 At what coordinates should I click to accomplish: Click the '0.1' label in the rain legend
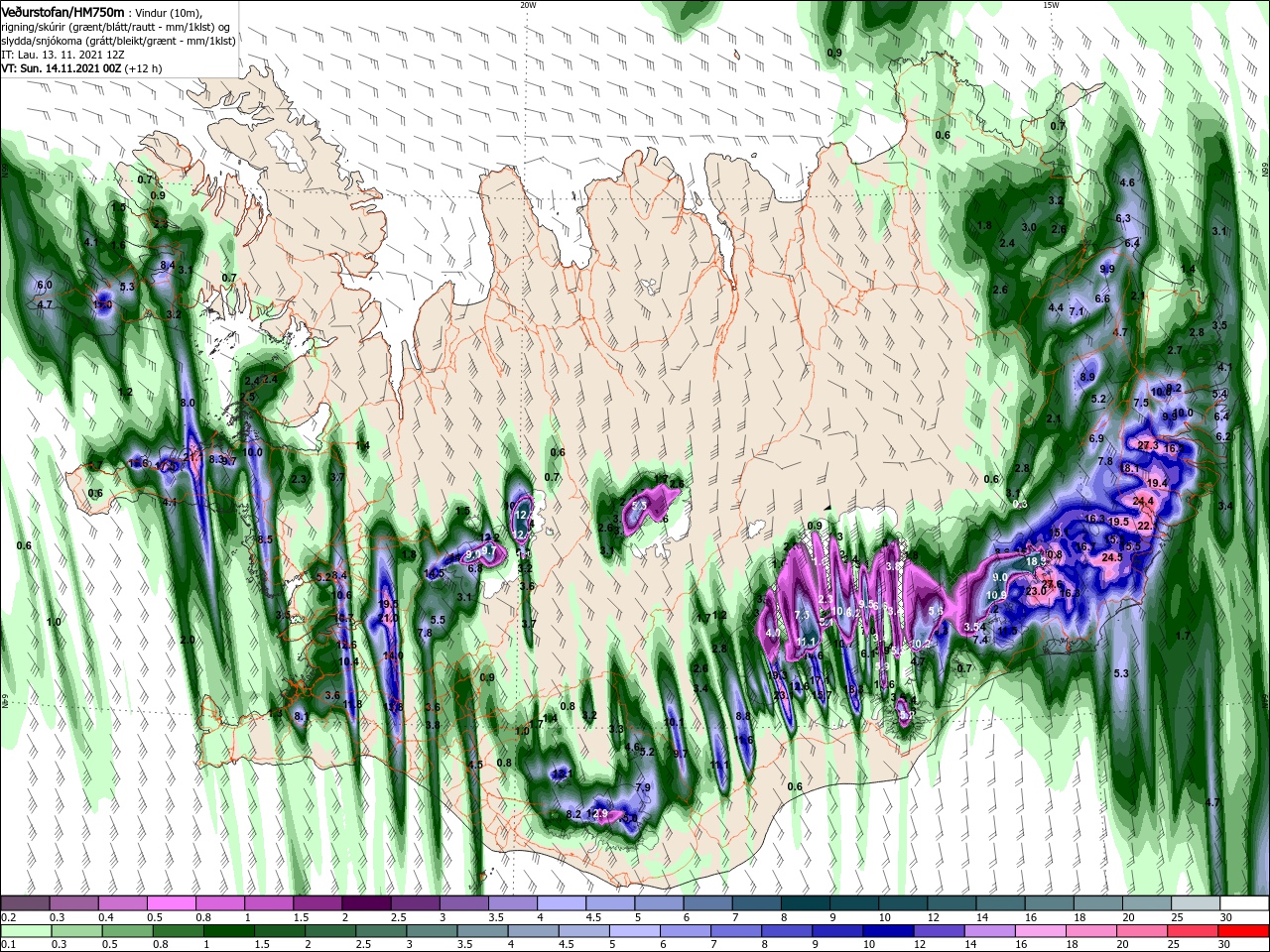9,945
